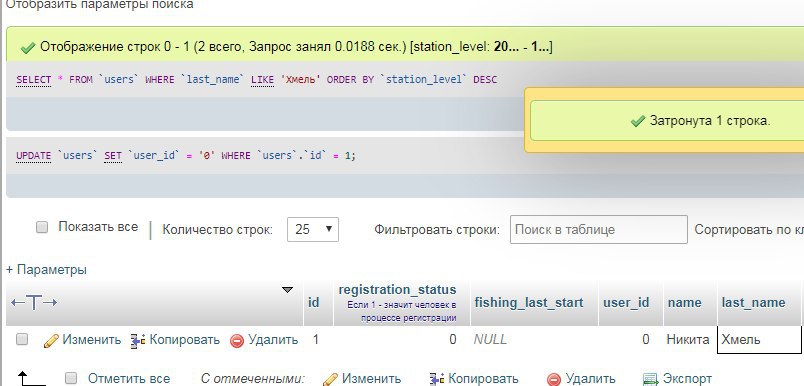Click the pencil Edit icon in row 1
The height and width of the screenshot is (386, 804).
51,340
